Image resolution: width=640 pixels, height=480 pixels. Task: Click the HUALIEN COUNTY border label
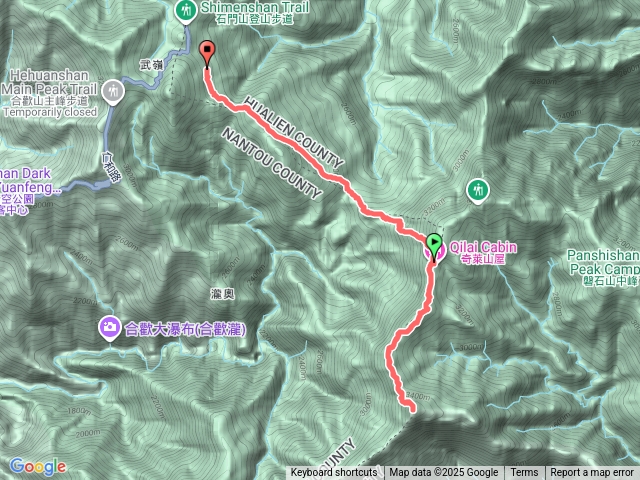(294, 133)
